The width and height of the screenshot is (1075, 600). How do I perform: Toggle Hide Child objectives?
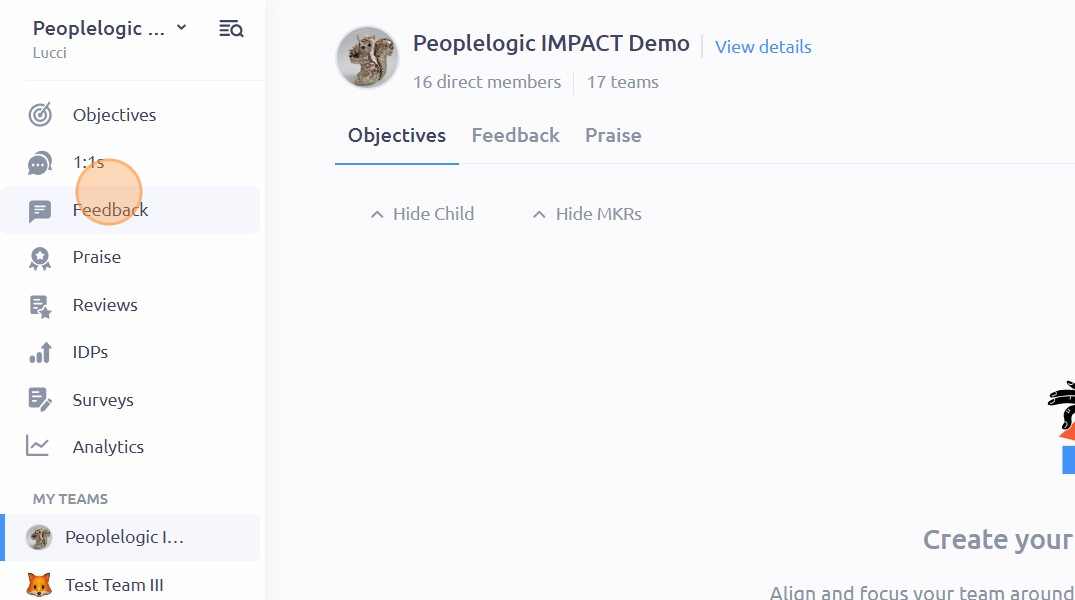[422, 214]
